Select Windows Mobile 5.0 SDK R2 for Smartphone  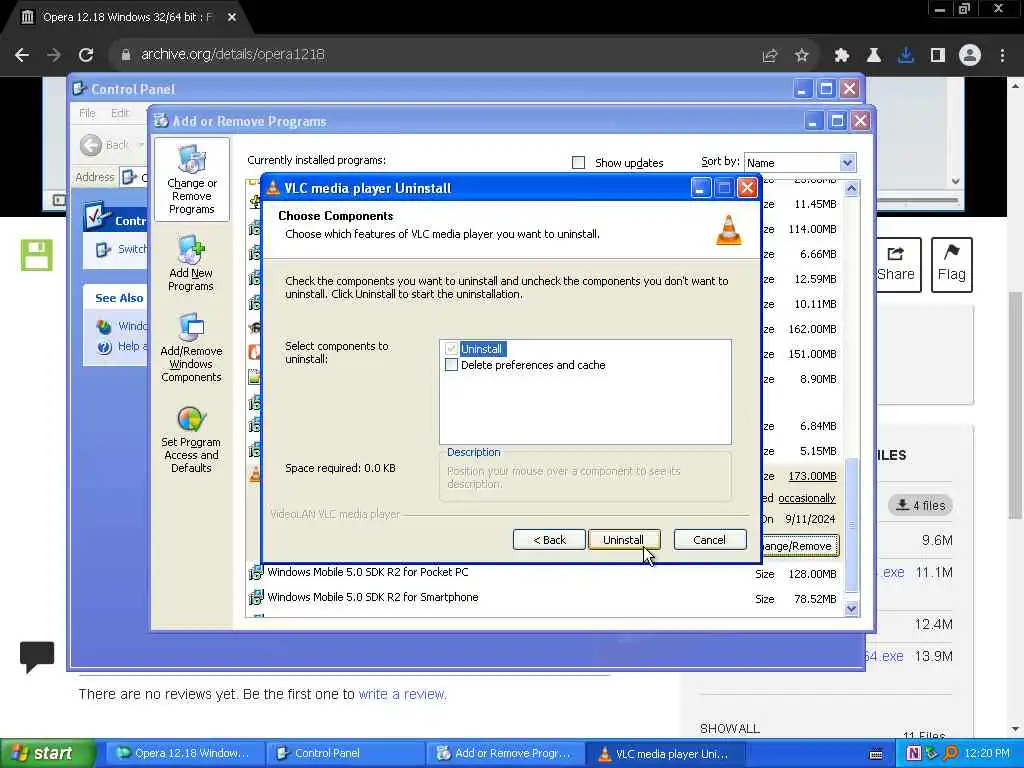point(373,597)
